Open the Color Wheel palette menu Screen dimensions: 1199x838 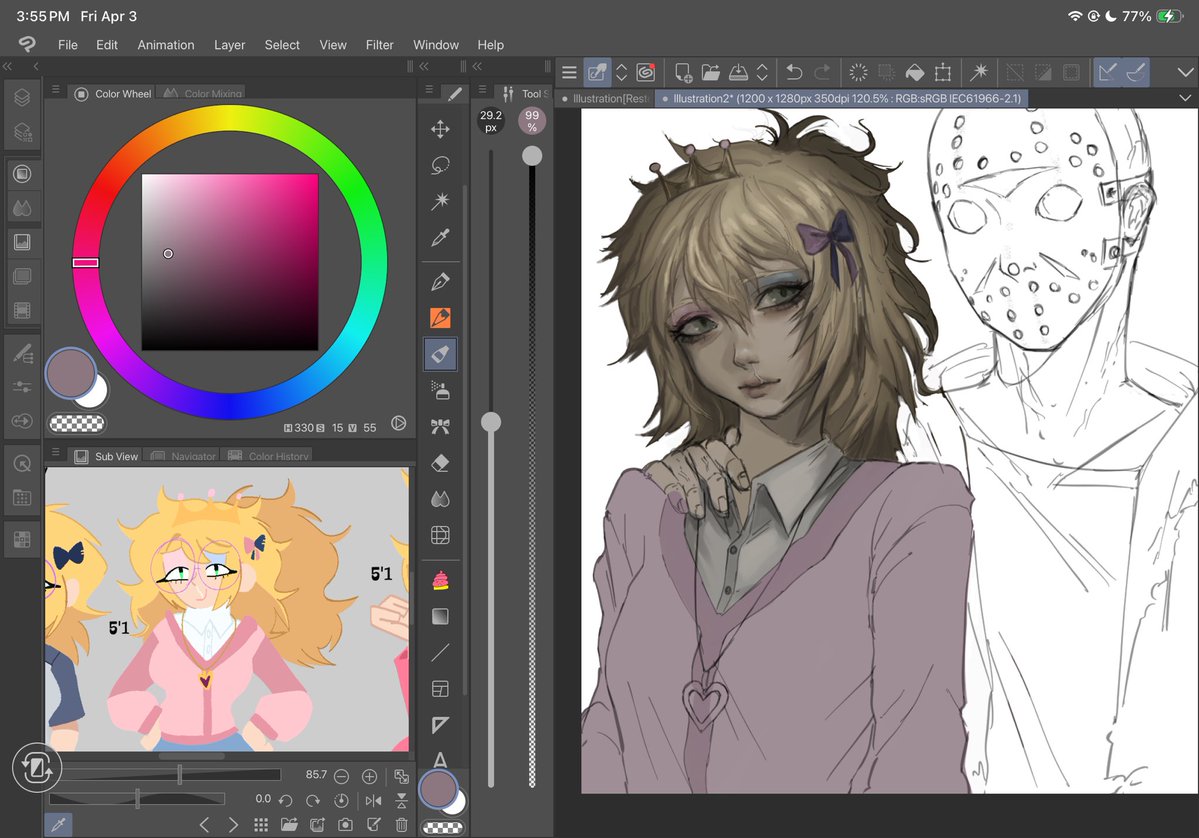click(x=56, y=90)
